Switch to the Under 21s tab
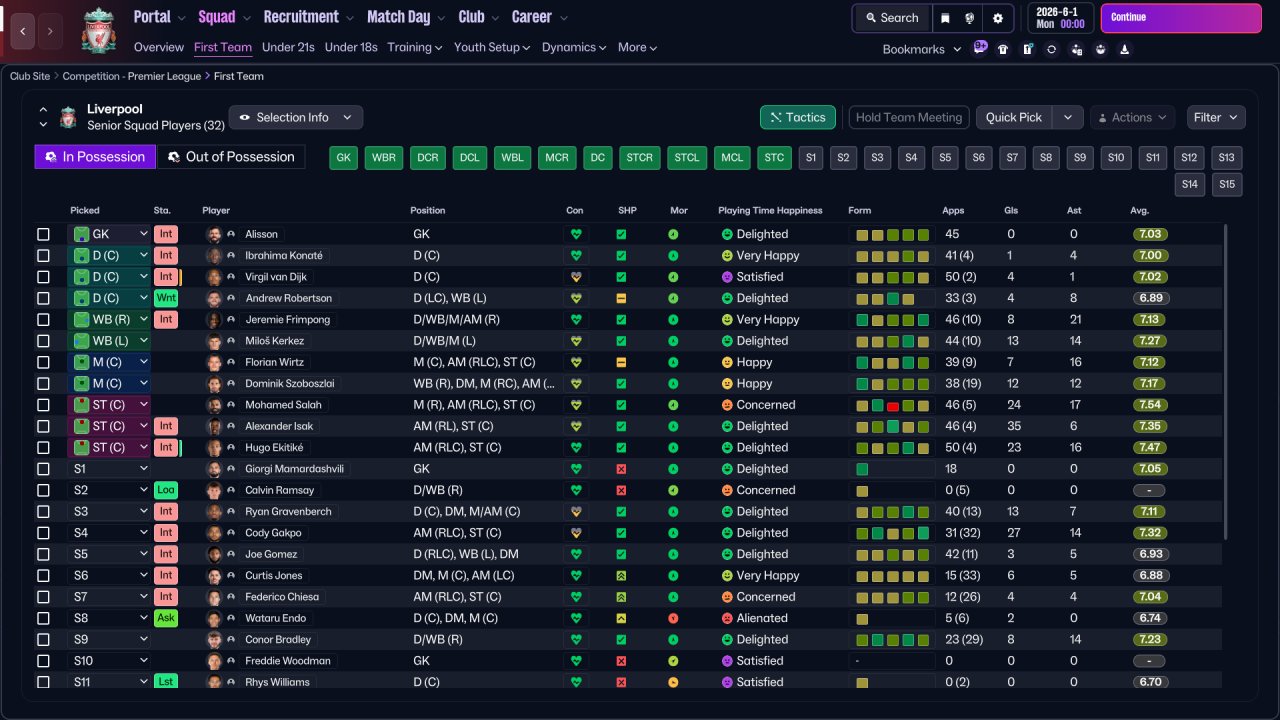1280x720 pixels. [x=288, y=47]
